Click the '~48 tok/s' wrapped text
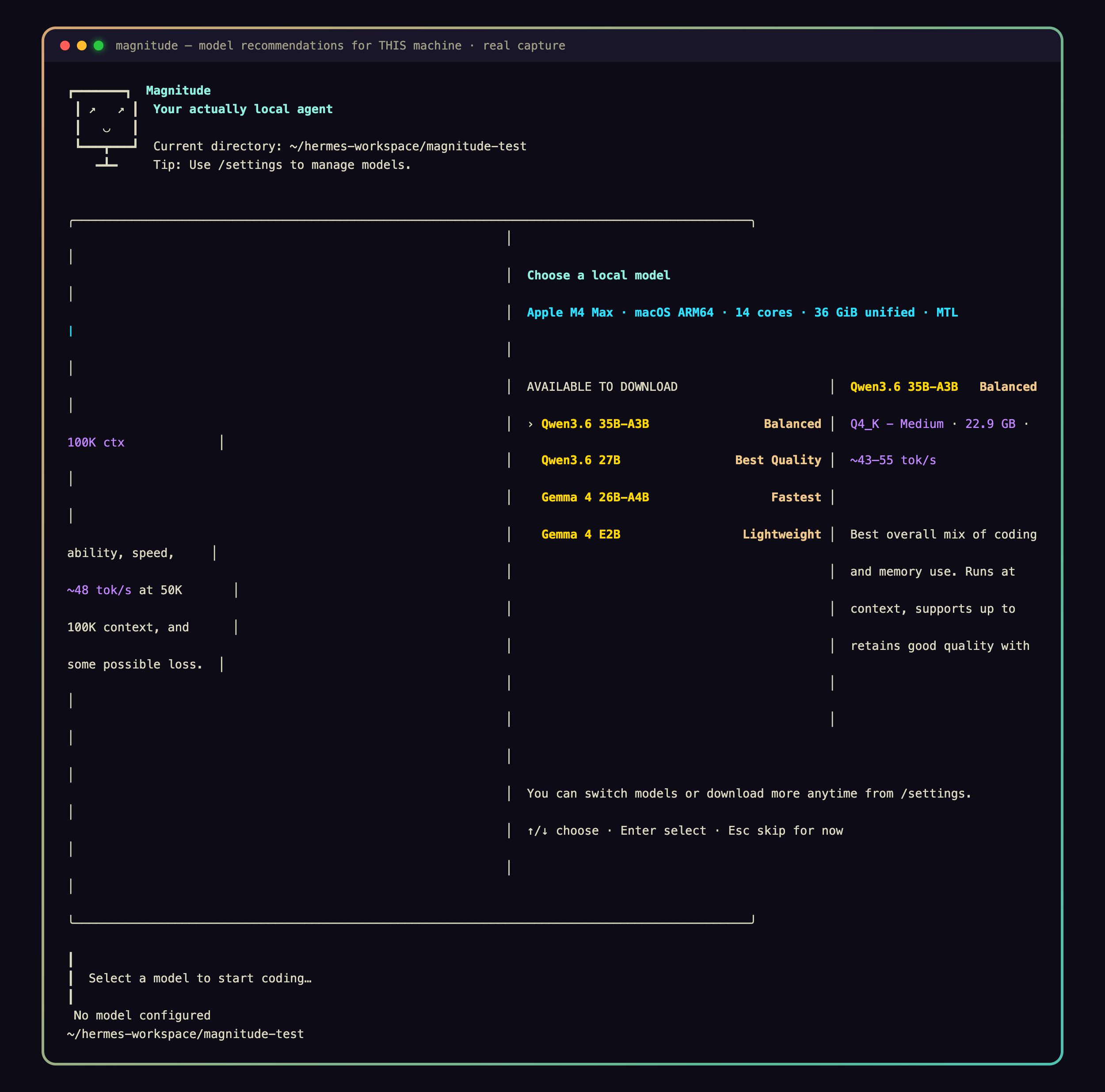 click(99, 590)
